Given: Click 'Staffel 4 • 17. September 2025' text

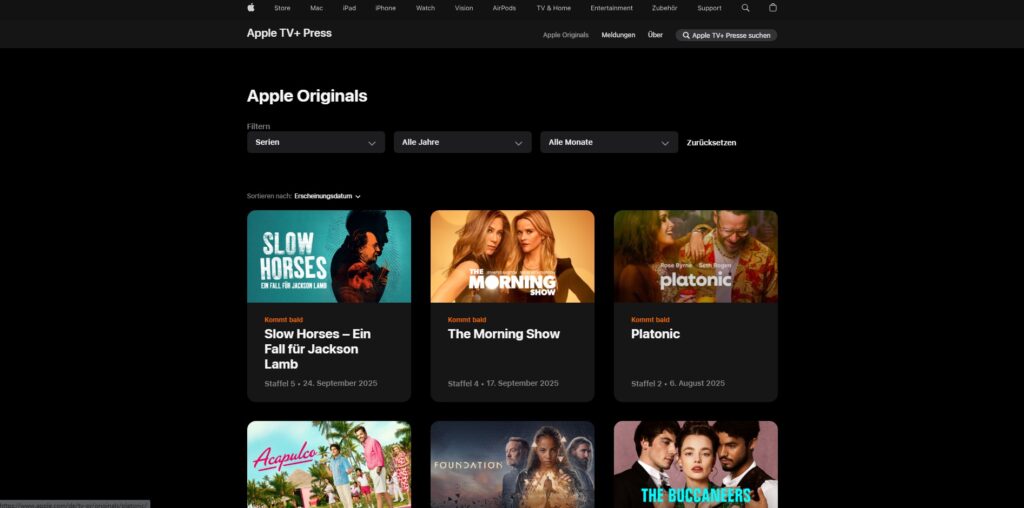Looking at the screenshot, I should pos(503,383).
